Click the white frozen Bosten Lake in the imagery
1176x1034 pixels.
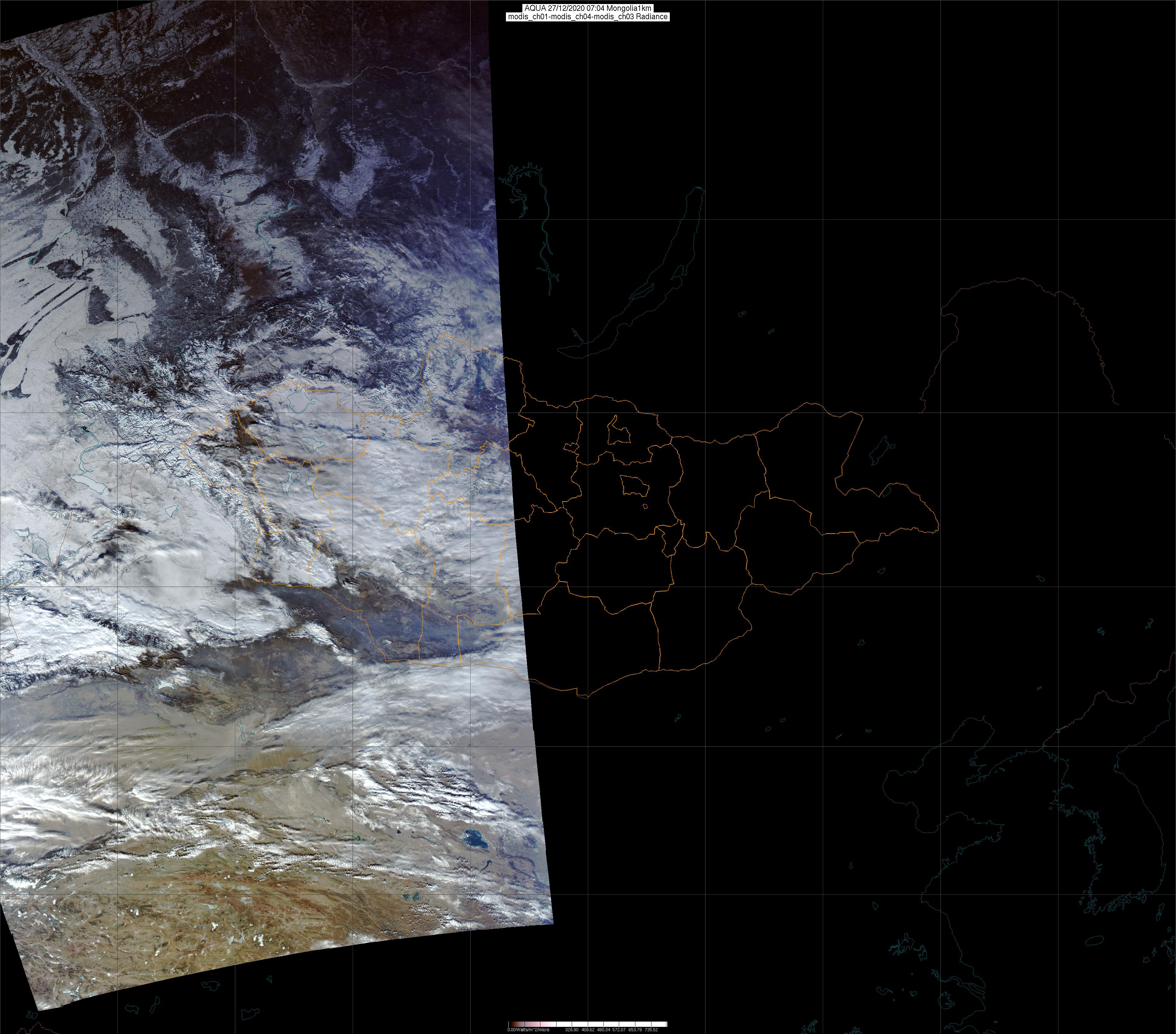(x=166, y=684)
